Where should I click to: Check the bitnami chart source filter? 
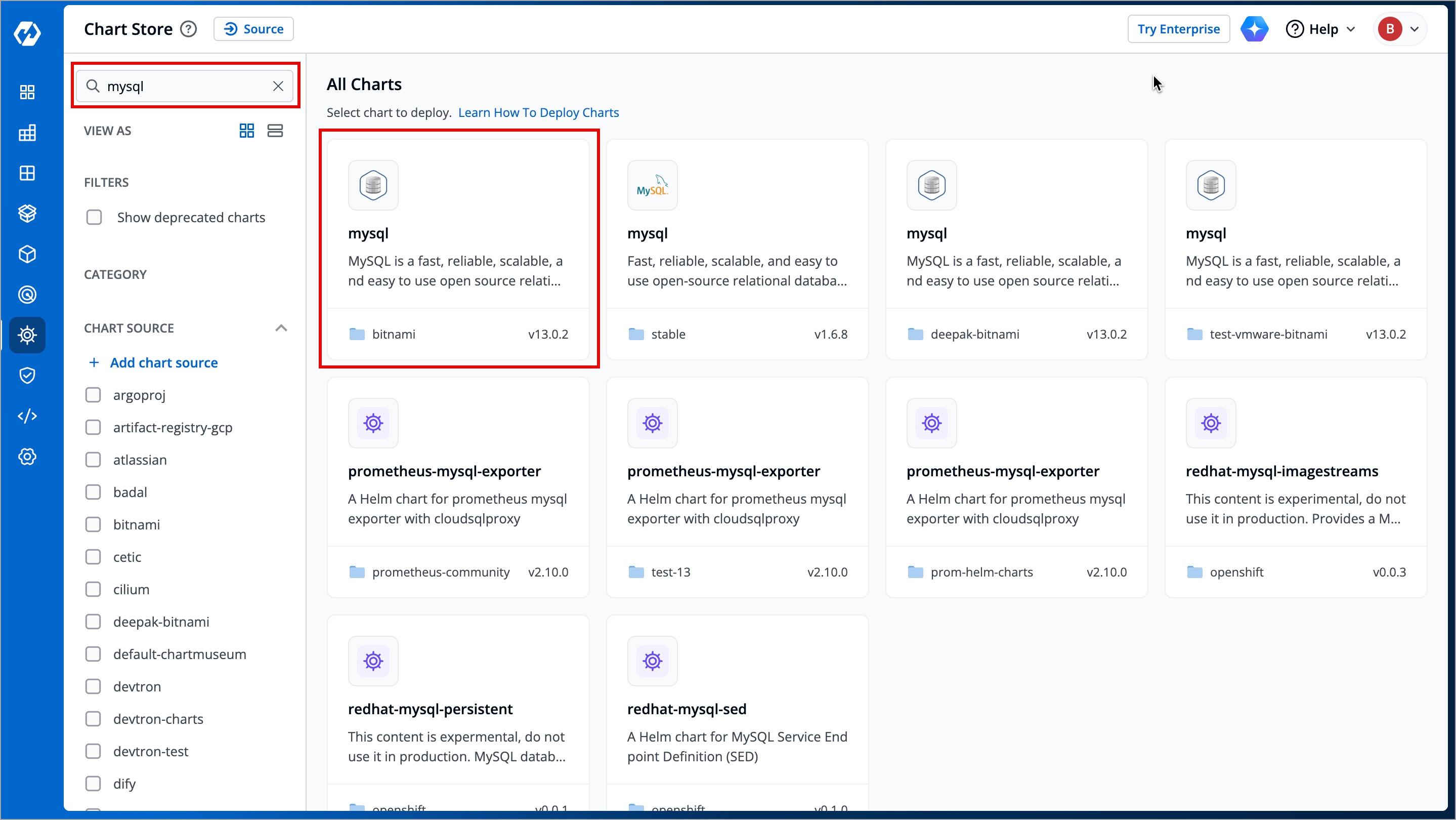93,524
